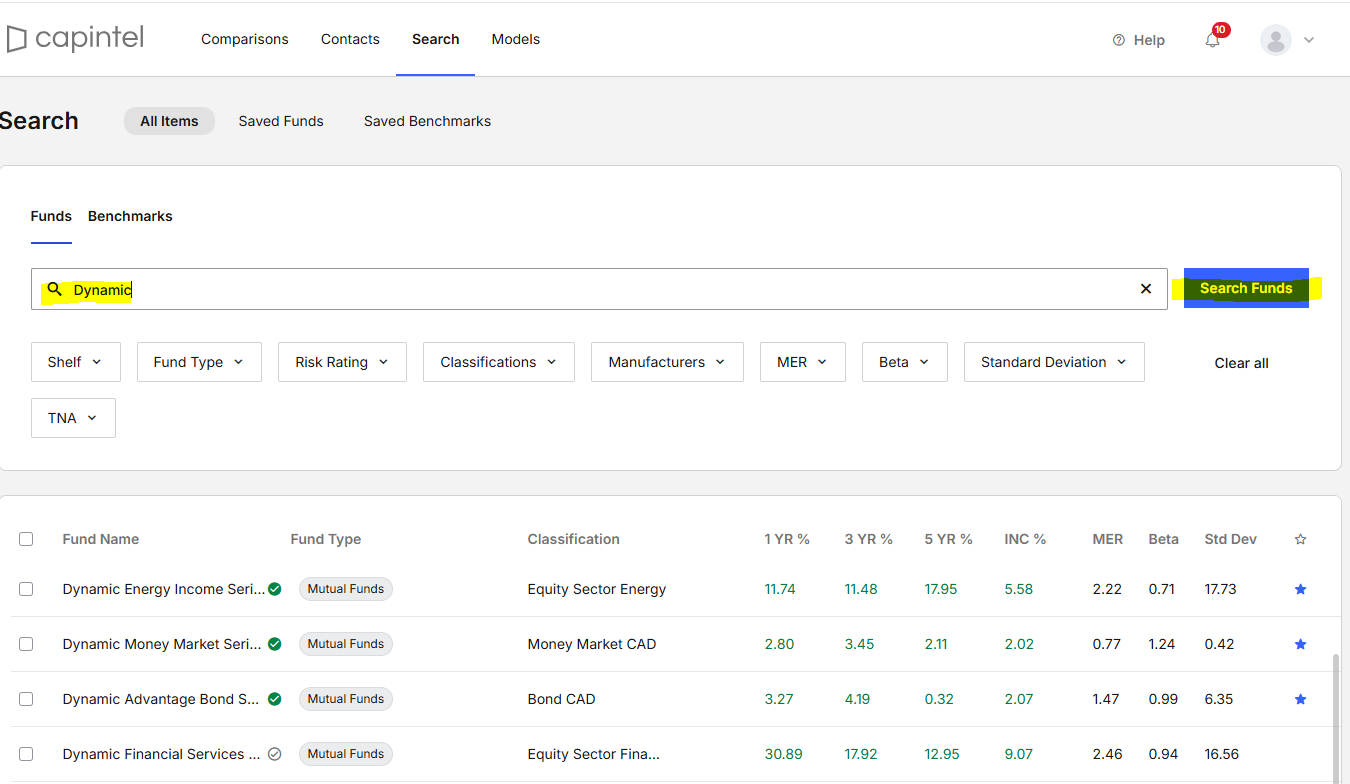The image size is (1350, 784).
Task: Sort by Fund Name column header
Action: pyautogui.click(x=101, y=539)
